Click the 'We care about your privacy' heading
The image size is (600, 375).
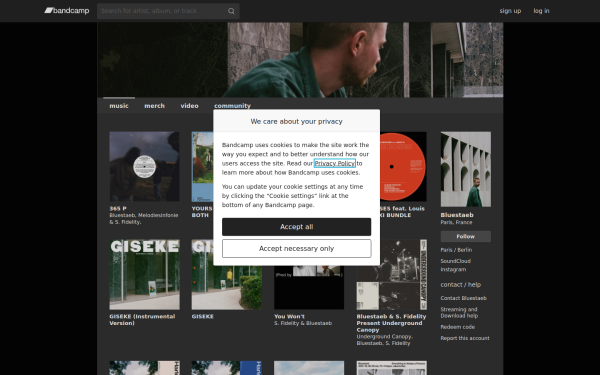point(297,121)
